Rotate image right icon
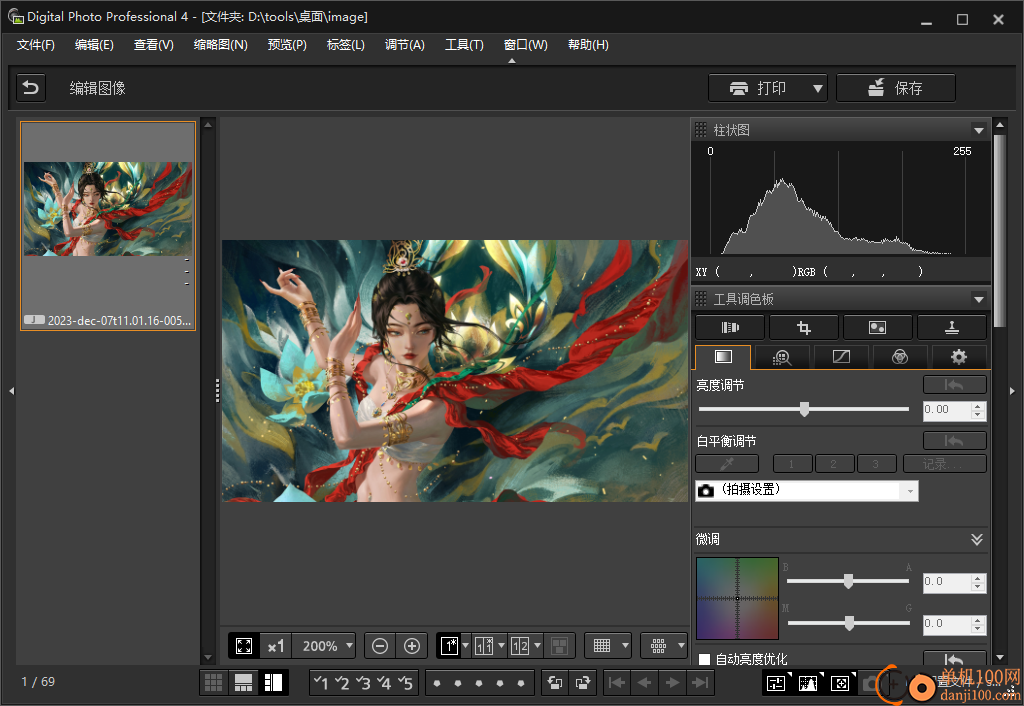The height and width of the screenshot is (706, 1024). click(x=582, y=683)
